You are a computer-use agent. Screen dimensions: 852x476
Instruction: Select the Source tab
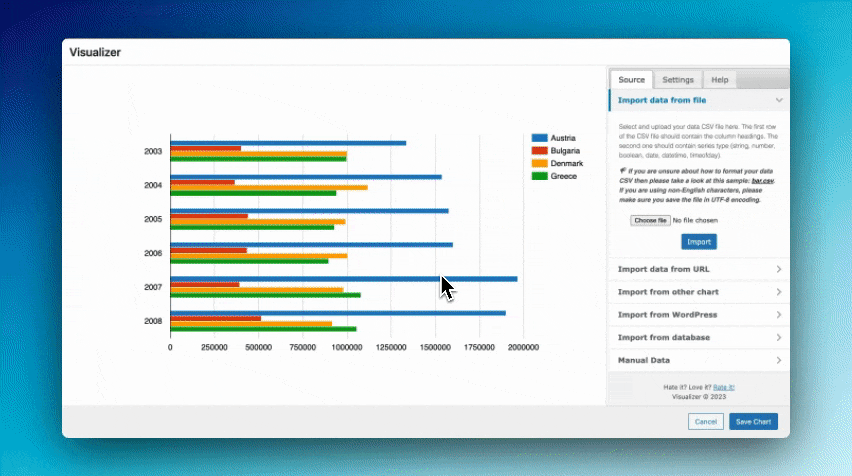pyautogui.click(x=631, y=80)
